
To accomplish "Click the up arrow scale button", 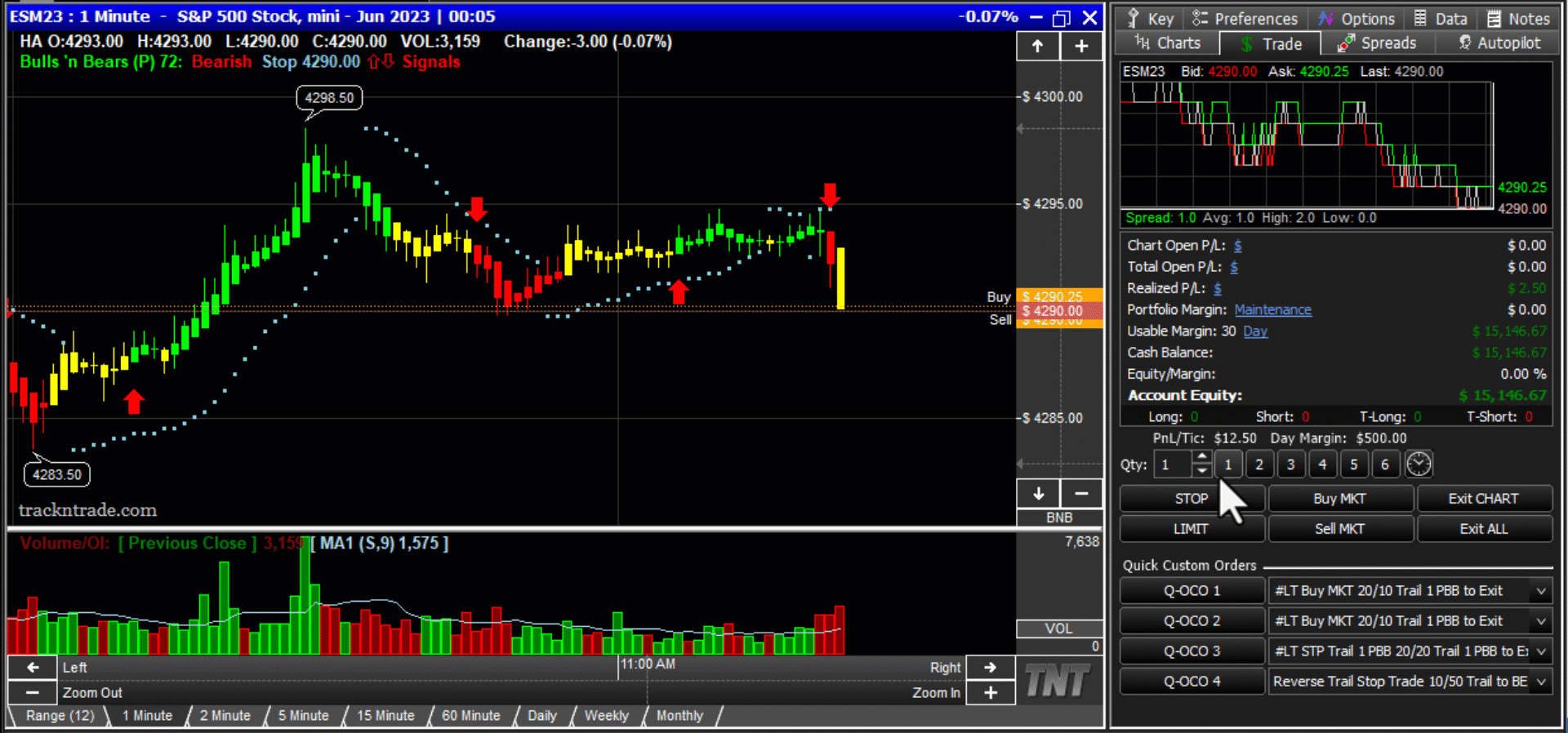I will 1037,47.
